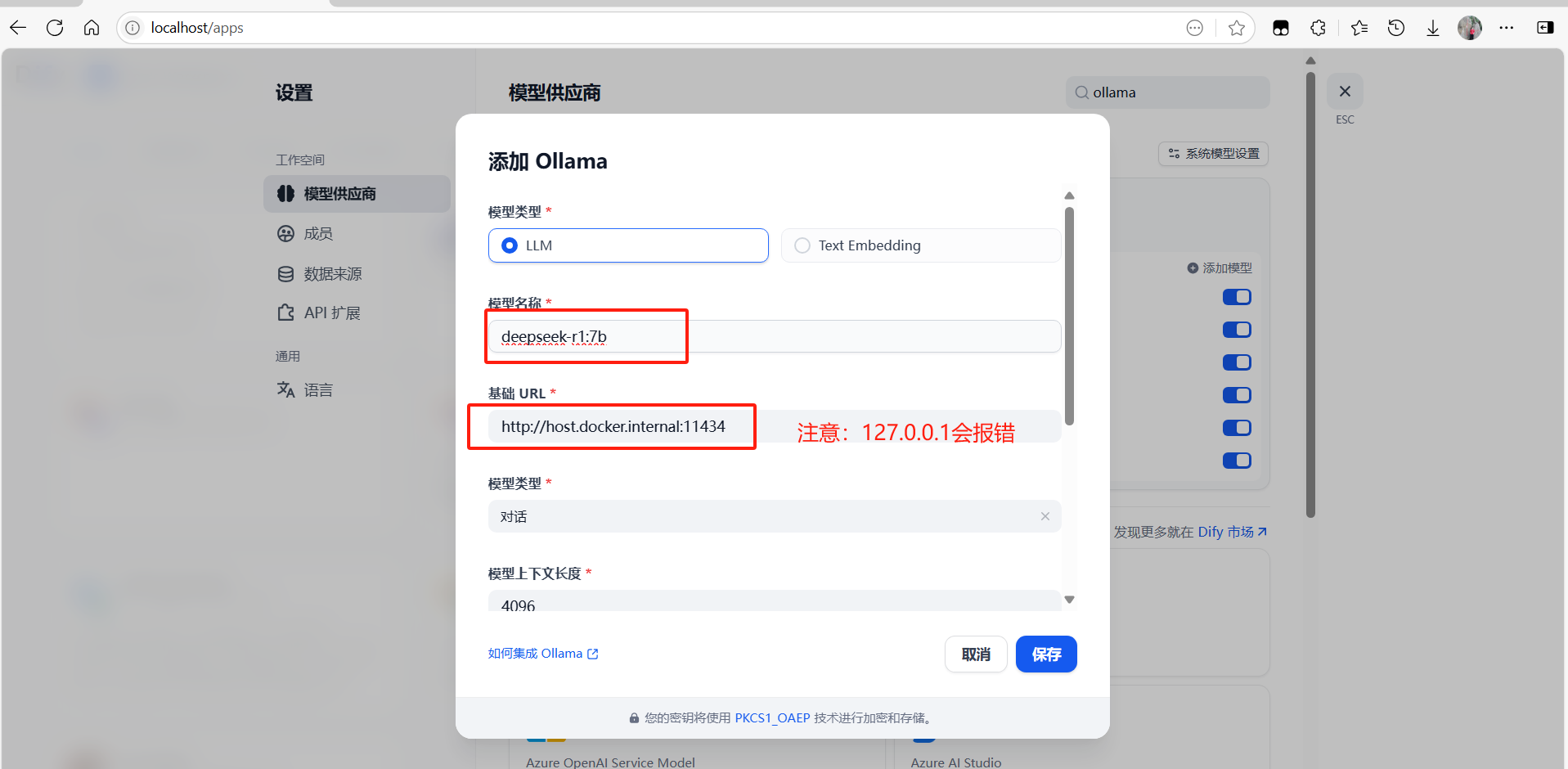The width and height of the screenshot is (1568, 769).
Task: Open downloads icon
Action: click(1433, 28)
